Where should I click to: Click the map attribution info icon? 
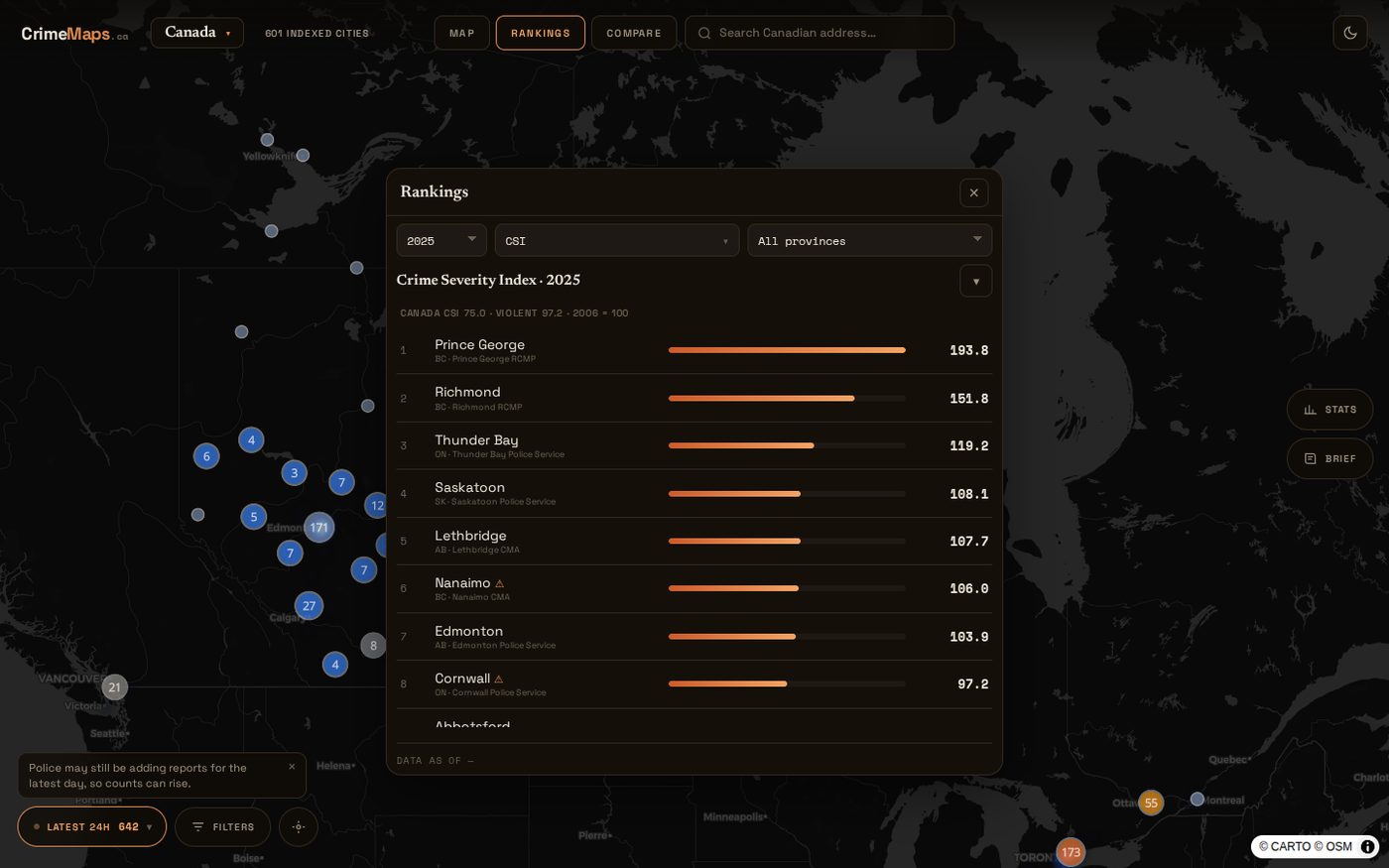(x=1367, y=847)
